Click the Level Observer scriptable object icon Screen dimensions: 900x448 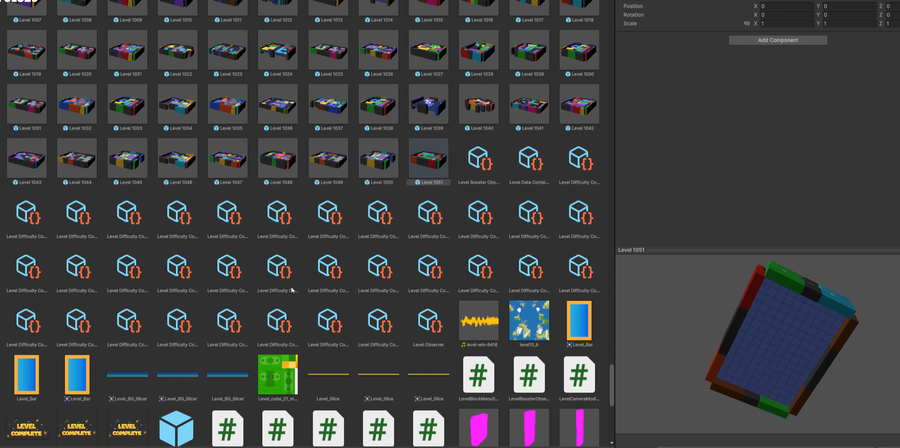point(428,321)
